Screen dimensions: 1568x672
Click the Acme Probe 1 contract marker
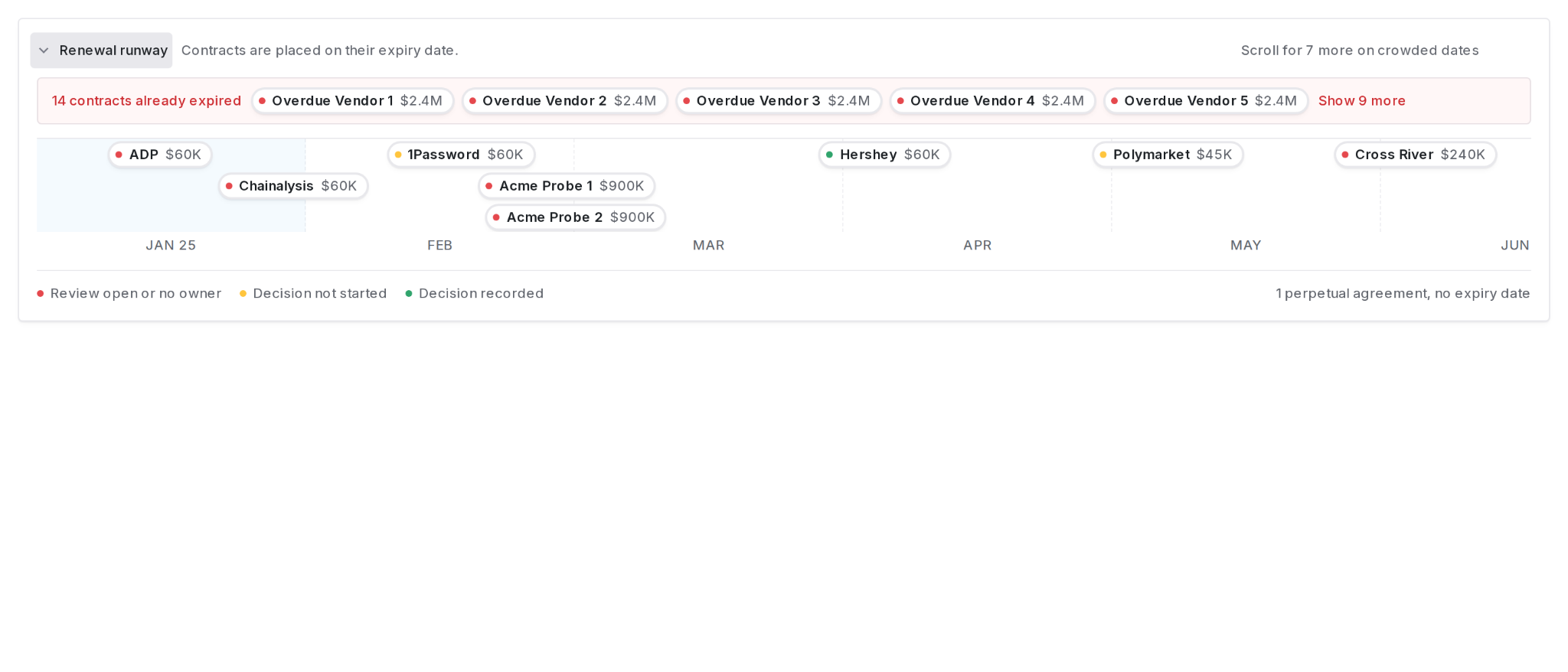(x=567, y=186)
